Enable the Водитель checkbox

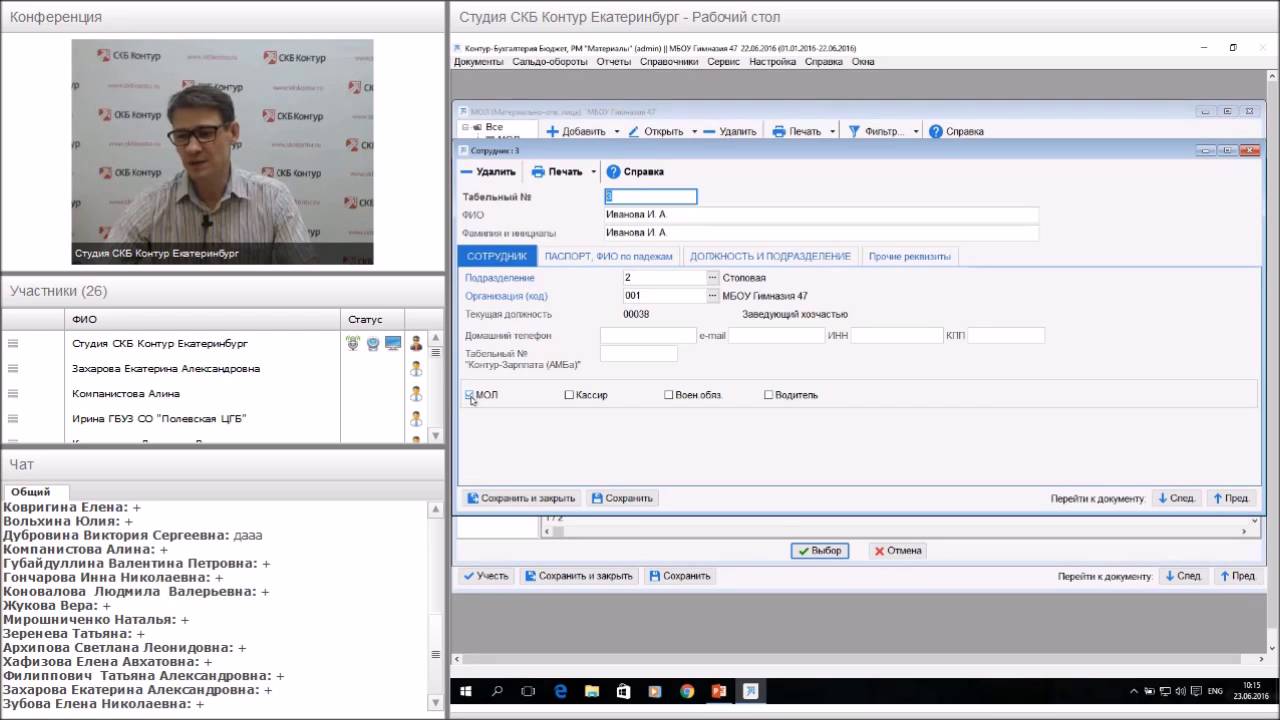pos(768,395)
